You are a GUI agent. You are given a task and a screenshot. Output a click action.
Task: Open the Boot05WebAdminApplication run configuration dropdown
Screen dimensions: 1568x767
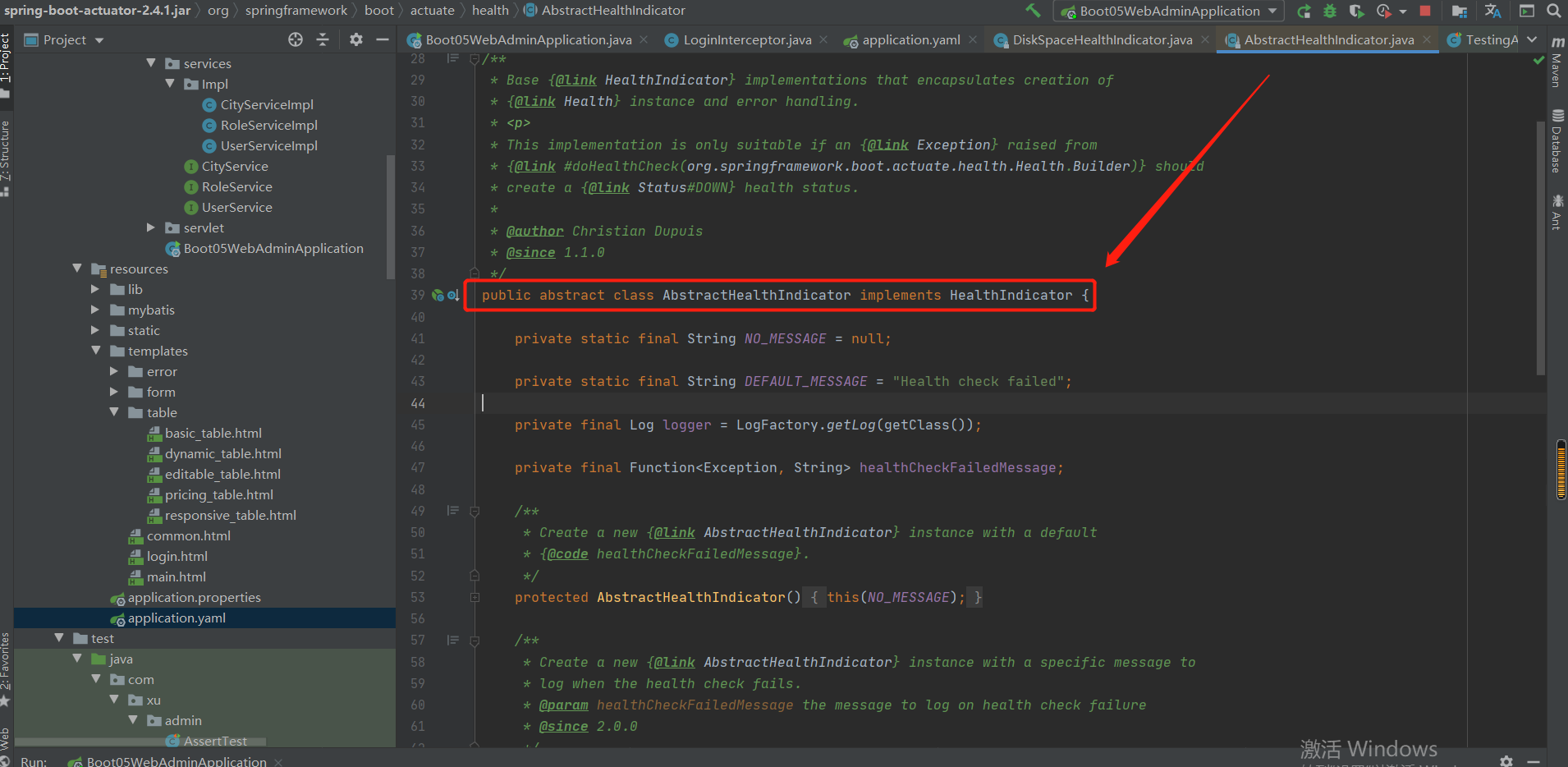1170,11
